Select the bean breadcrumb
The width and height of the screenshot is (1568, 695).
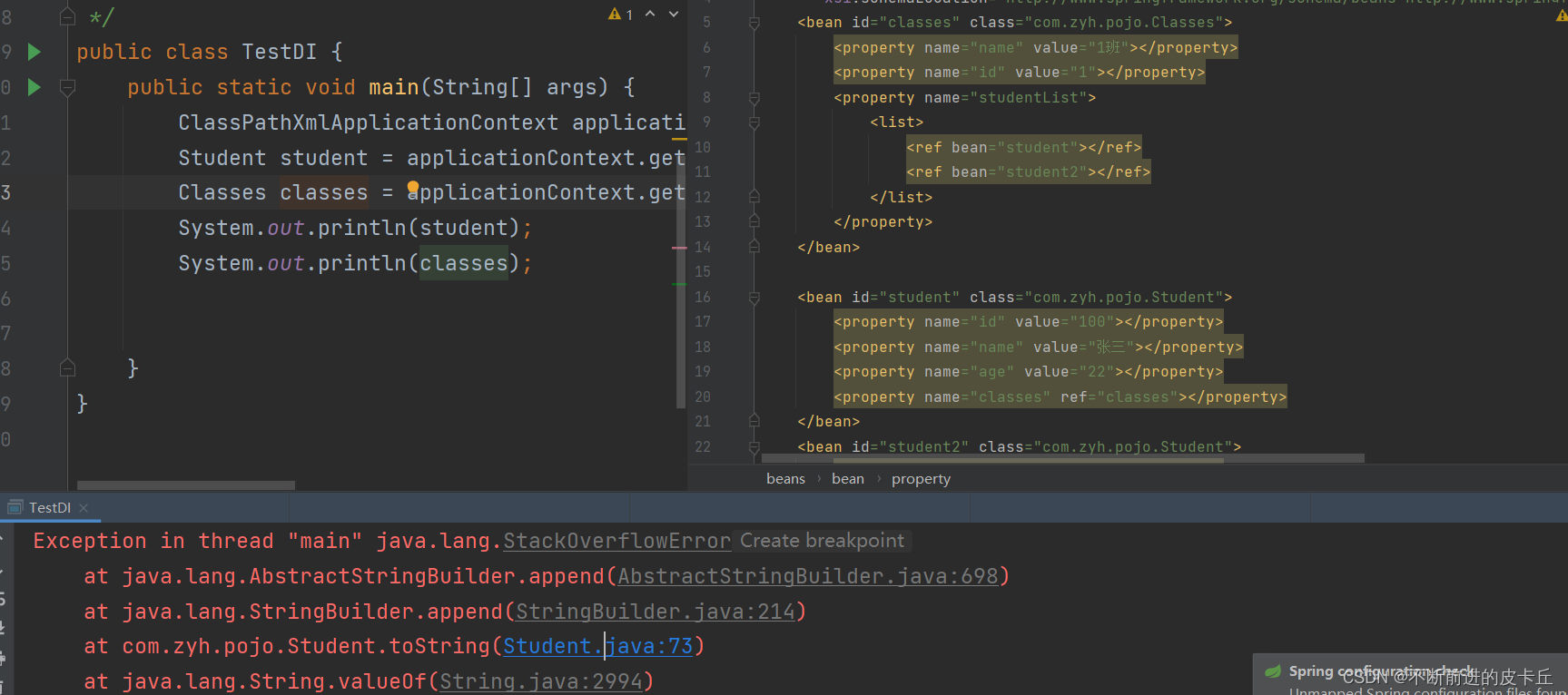click(848, 479)
